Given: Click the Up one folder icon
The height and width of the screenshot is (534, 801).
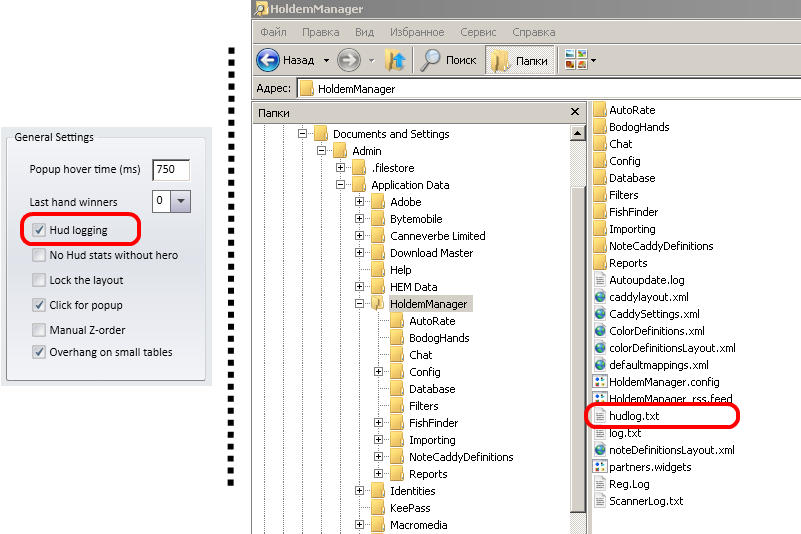Looking at the screenshot, I should pyautogui.click(x=395, y=60).
